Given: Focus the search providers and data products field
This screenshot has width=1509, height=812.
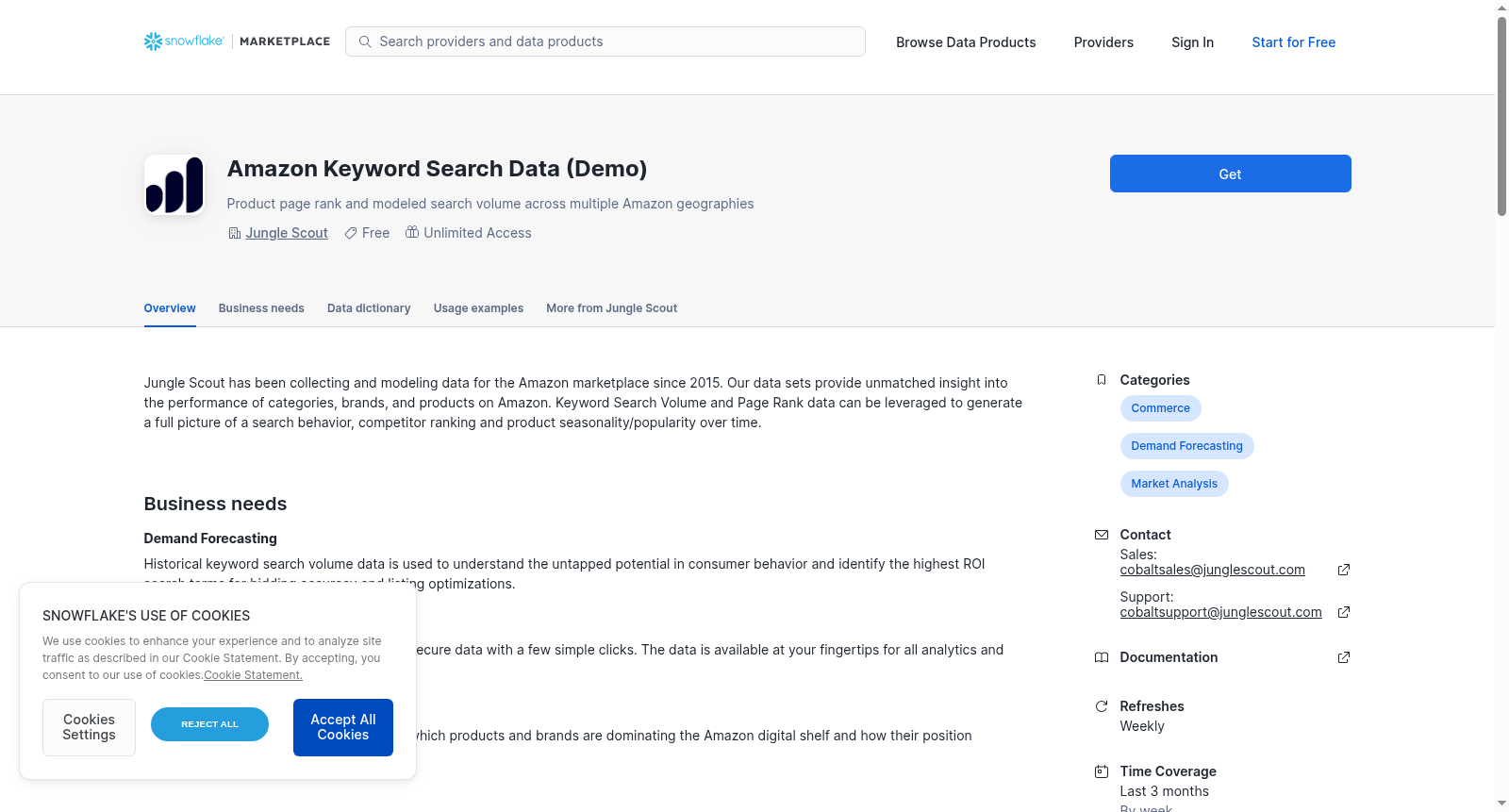Looking at the screenshot, I should click(605, 41).
